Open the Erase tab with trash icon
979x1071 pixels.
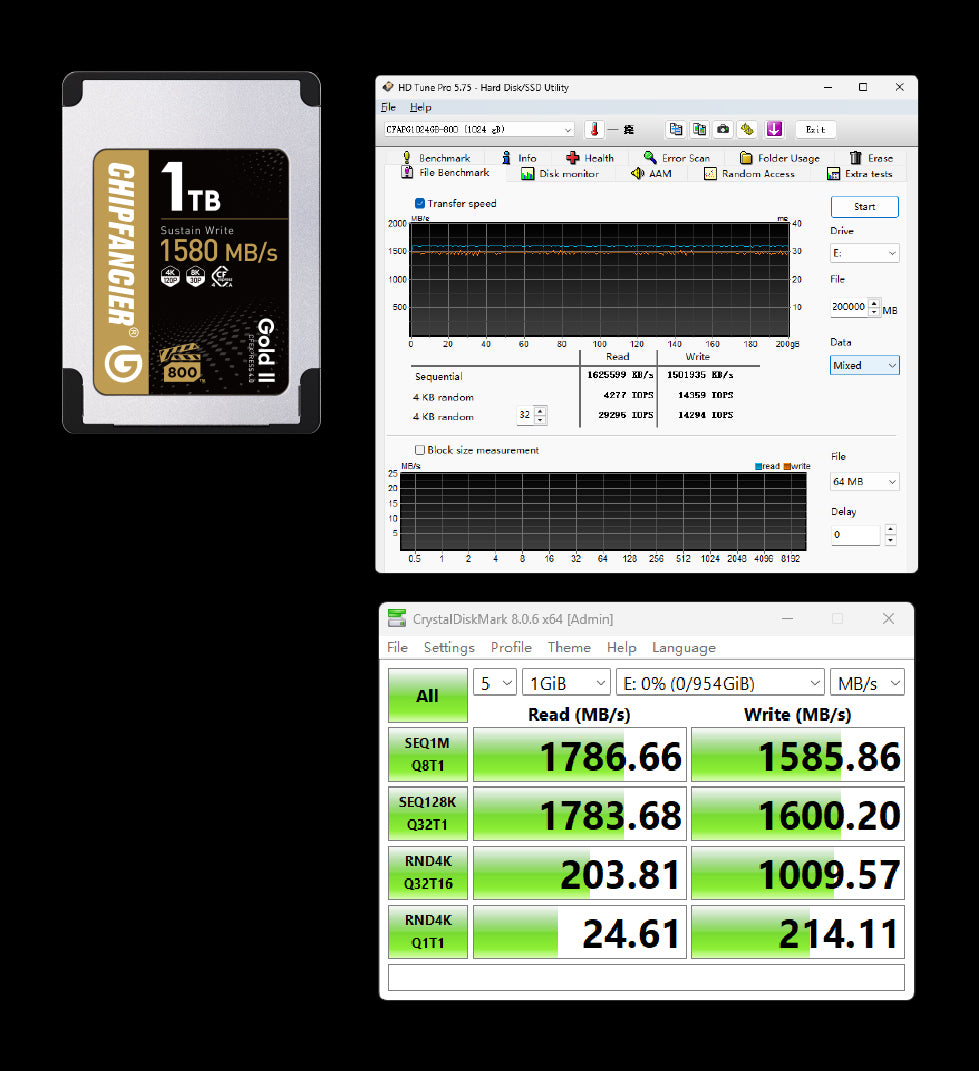[870, 158]
